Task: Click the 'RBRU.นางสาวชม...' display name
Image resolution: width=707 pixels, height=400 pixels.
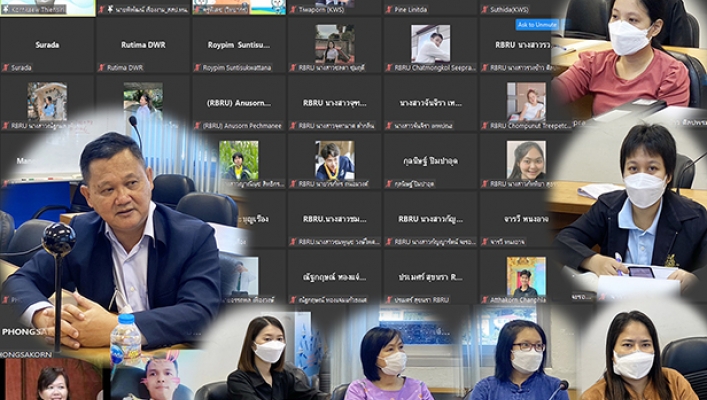Action: click(335, 219)
